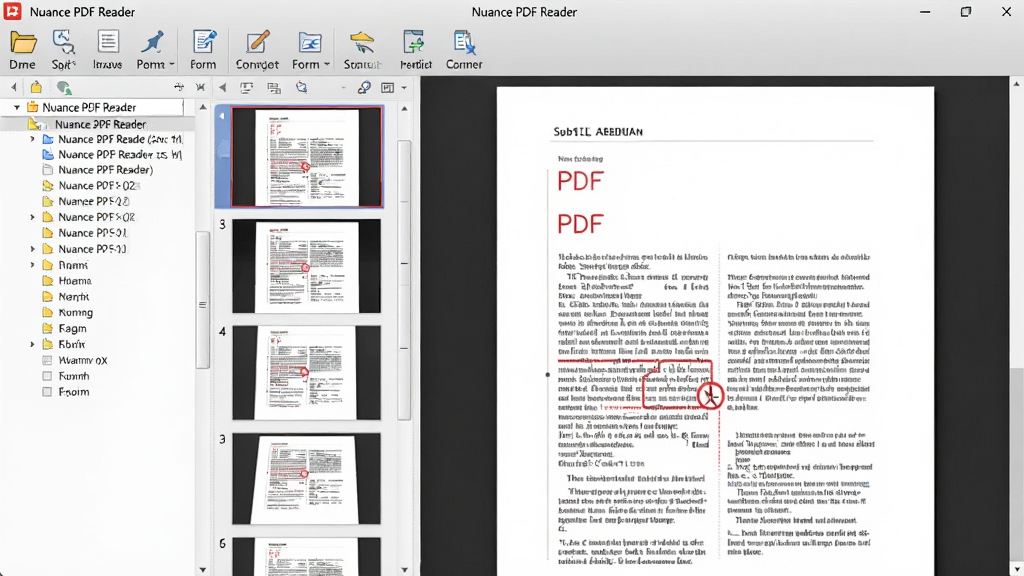Viewport: 1024px width, 576px height.
Task: Select the highlighted Nuance PDF Reader tree row
Action: 97,124
